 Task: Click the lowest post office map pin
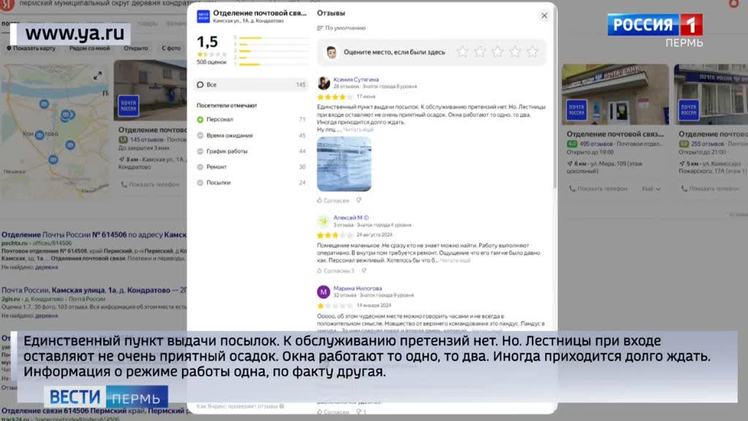[53, 159]
